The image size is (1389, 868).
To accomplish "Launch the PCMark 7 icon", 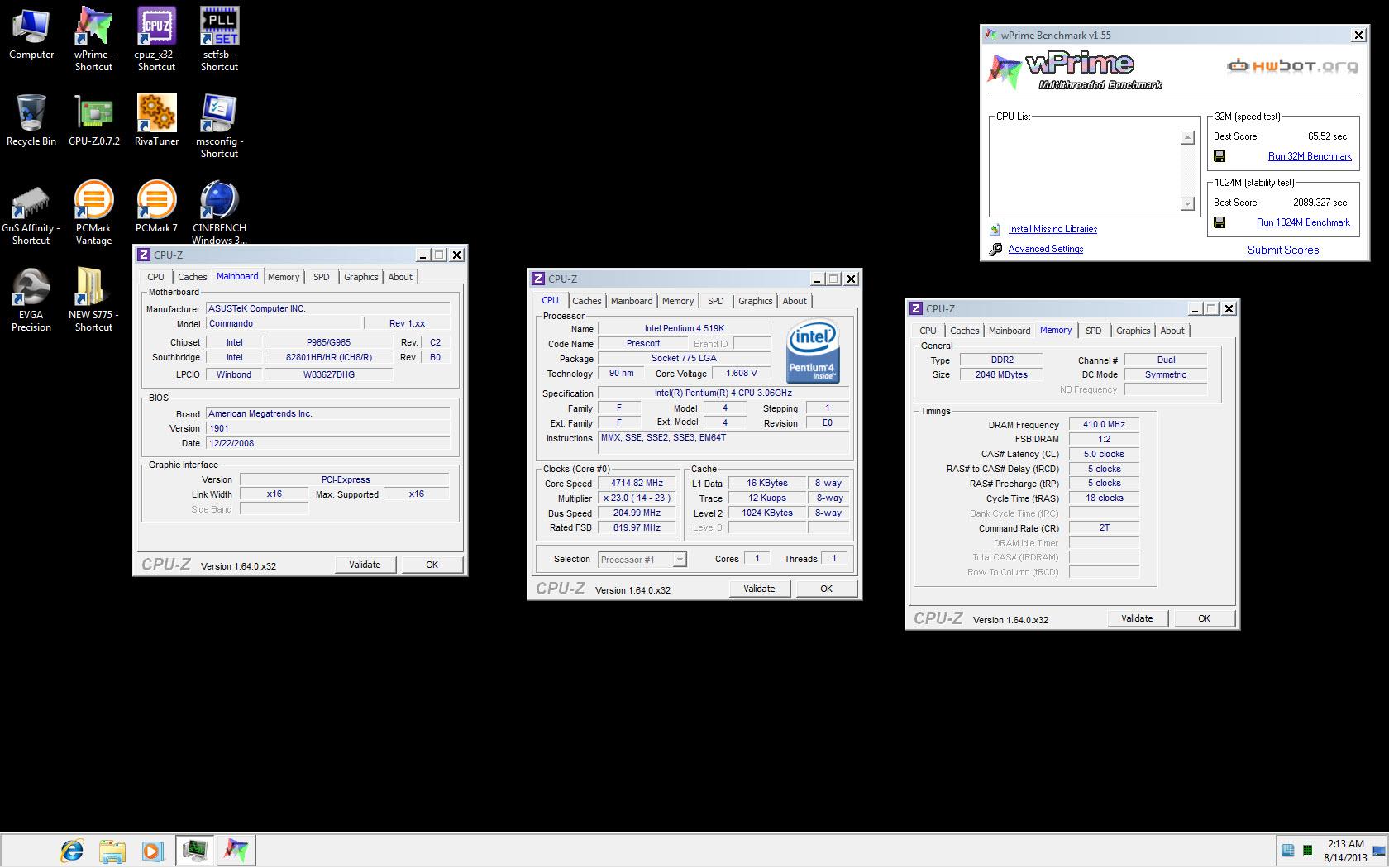I will click(156, 207).
